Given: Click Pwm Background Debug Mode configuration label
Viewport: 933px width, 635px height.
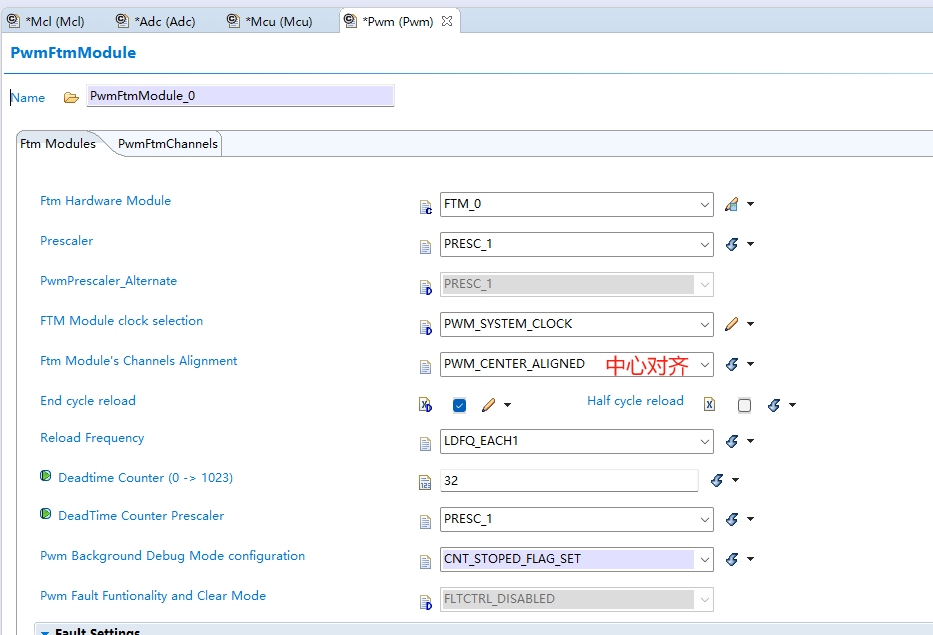Looking at the screenshot, I should coord(173,555).
